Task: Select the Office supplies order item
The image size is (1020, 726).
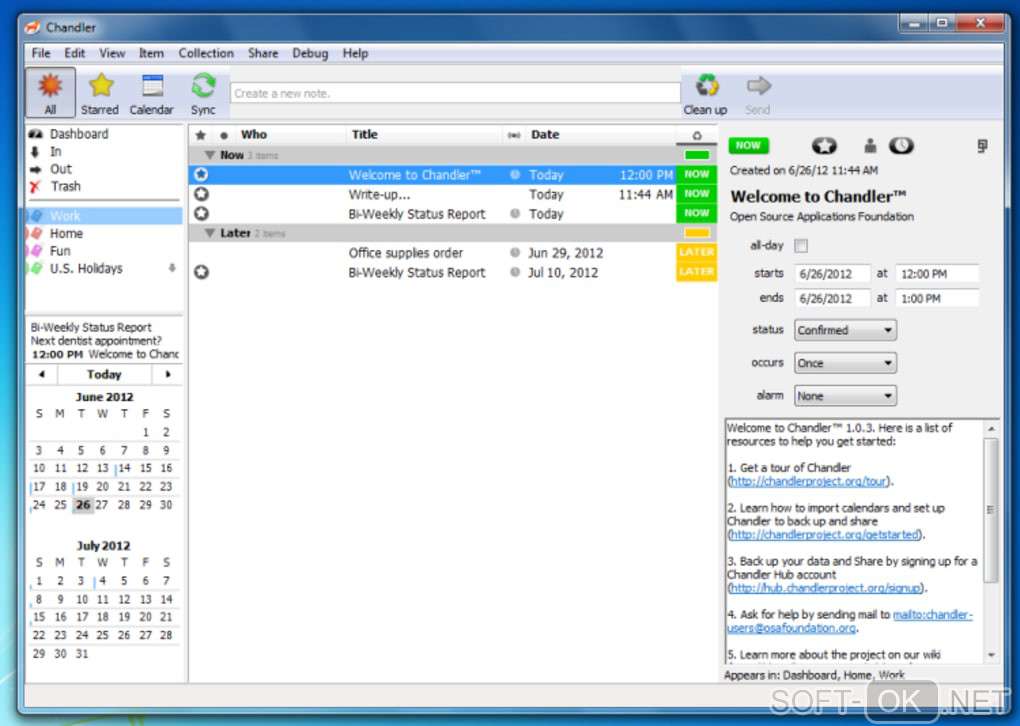Action: click(453, 252)
